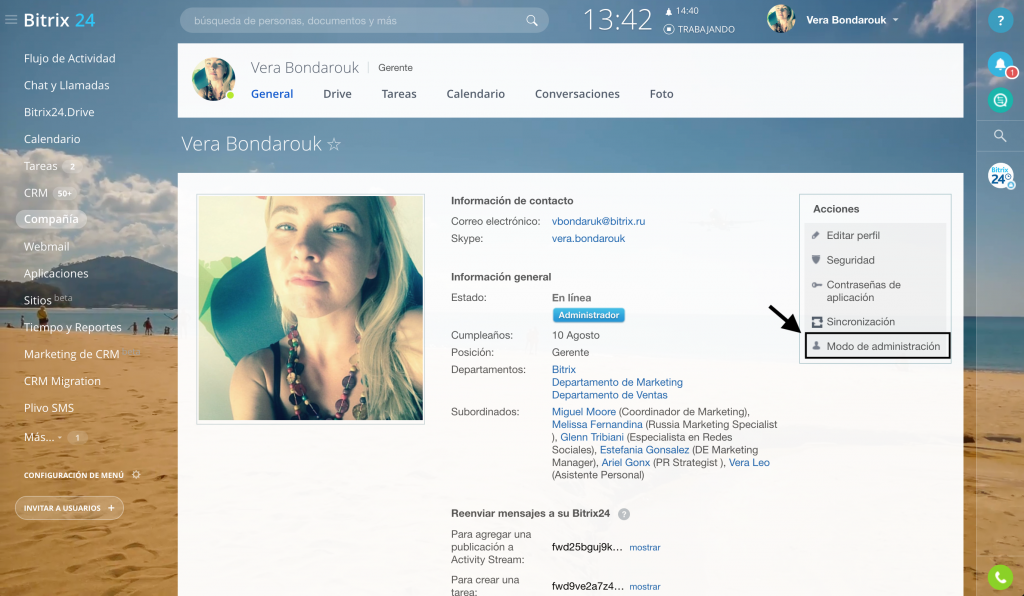The image size is (1024, 596).
Task: Click email link vbondaruk@bitrix.ru
Action: pyautogui.click(x=598, y=221)
